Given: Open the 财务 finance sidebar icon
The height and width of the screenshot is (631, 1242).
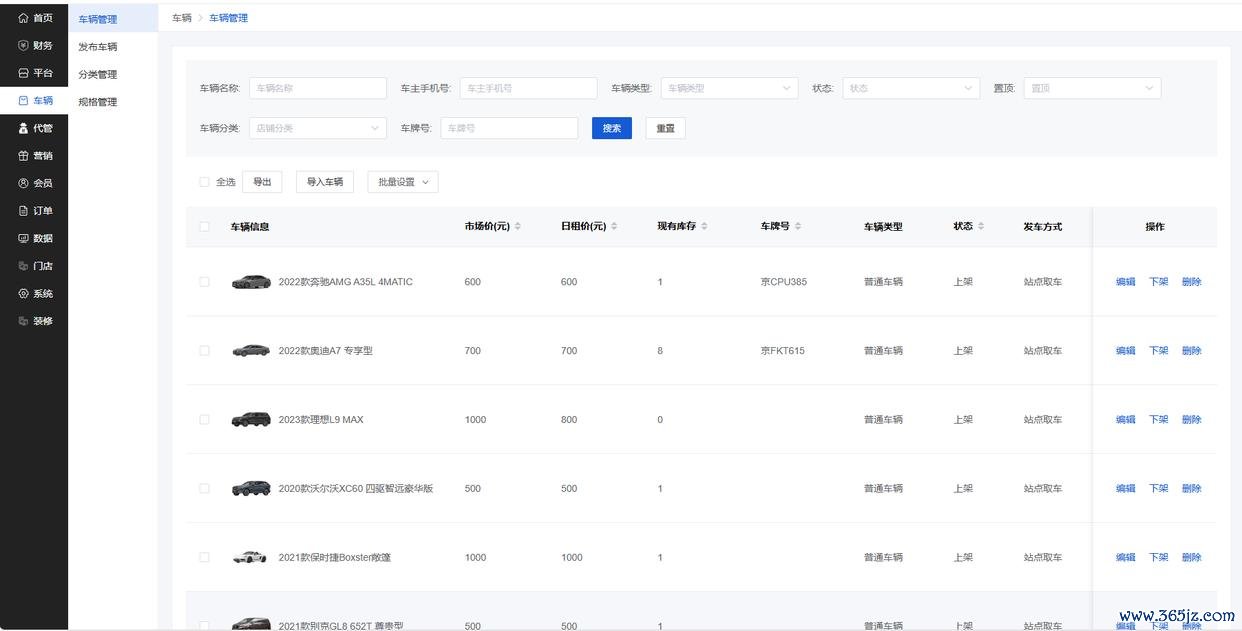Looking at the screenshot, I should tap(24, 45).
